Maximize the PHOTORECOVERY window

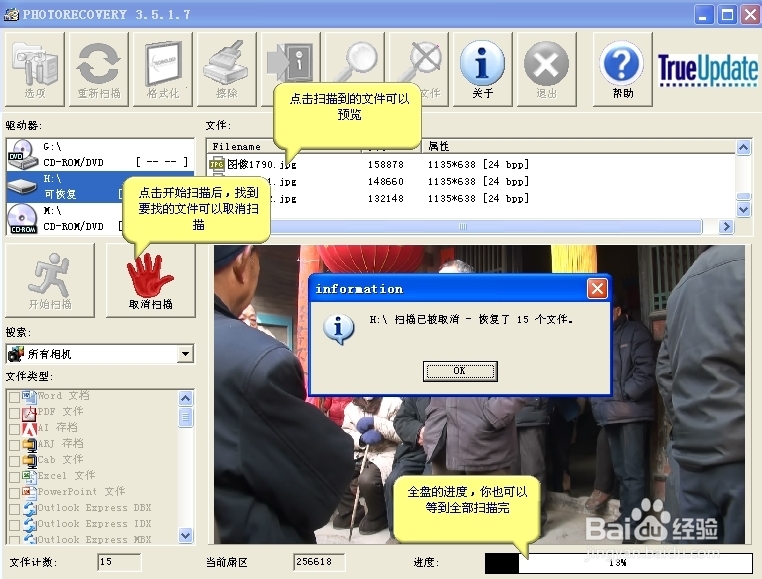(727, 15)
